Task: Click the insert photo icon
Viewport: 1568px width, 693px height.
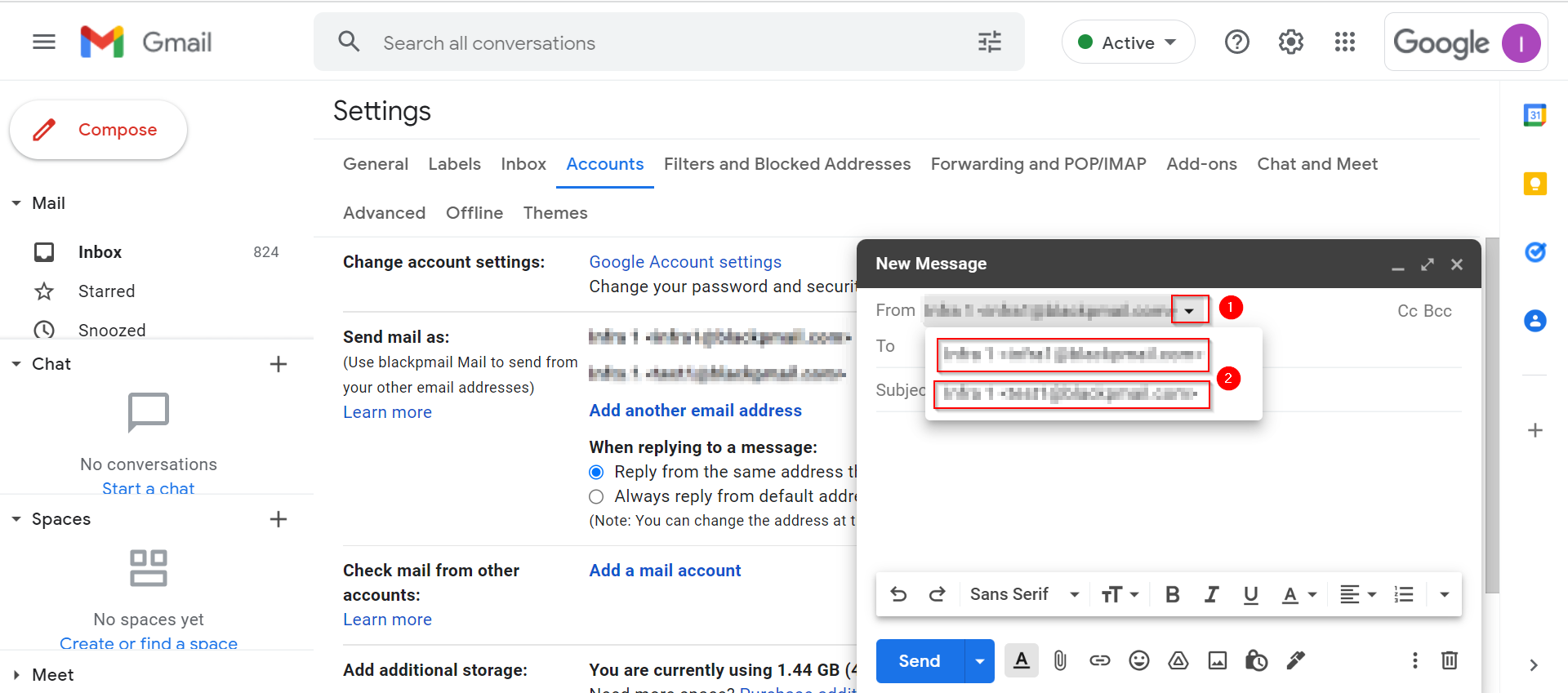Action: tap(1217, 660)
